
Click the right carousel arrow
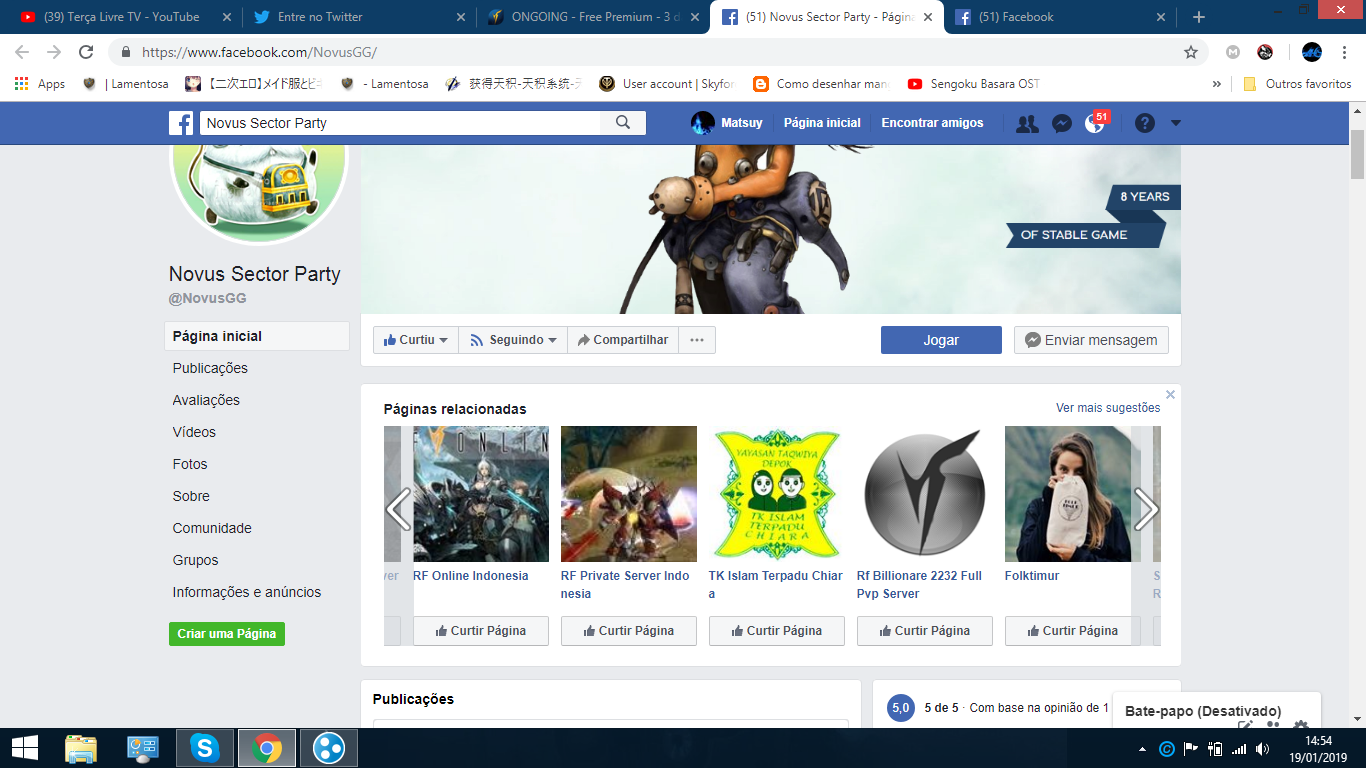[x=1146, y=509]
